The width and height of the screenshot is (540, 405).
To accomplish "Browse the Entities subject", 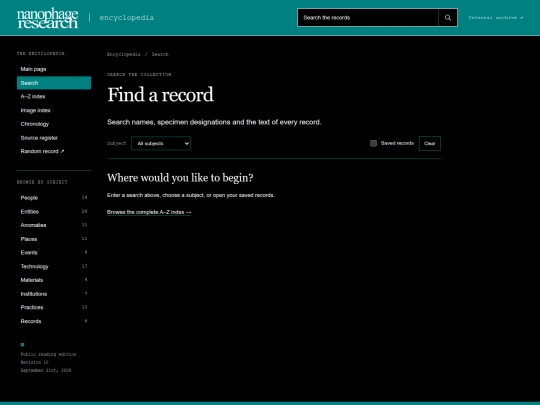I will pyautogui.click(x=54, y=211).
